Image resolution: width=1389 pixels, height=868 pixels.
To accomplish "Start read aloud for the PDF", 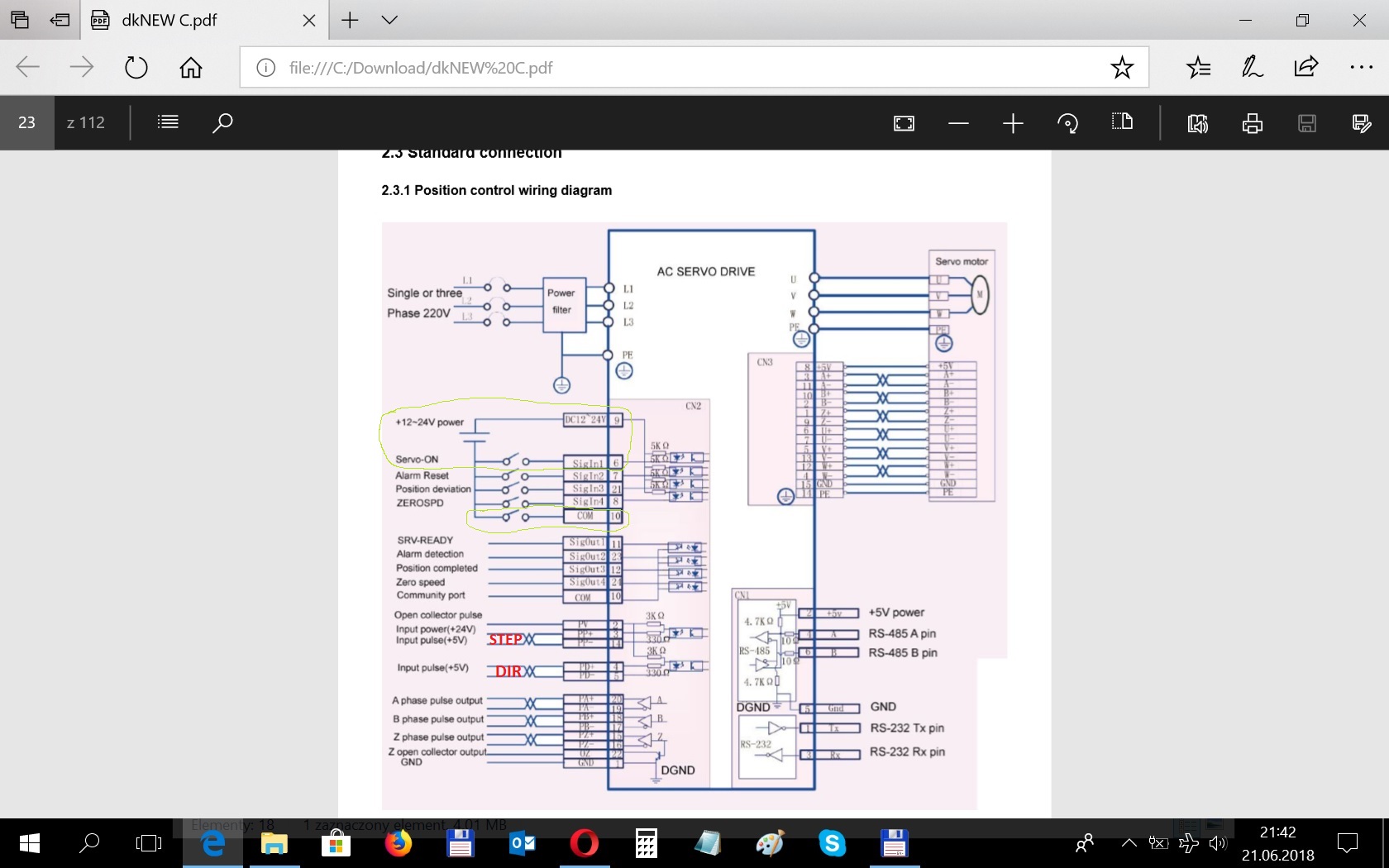I will (1197, 123).
